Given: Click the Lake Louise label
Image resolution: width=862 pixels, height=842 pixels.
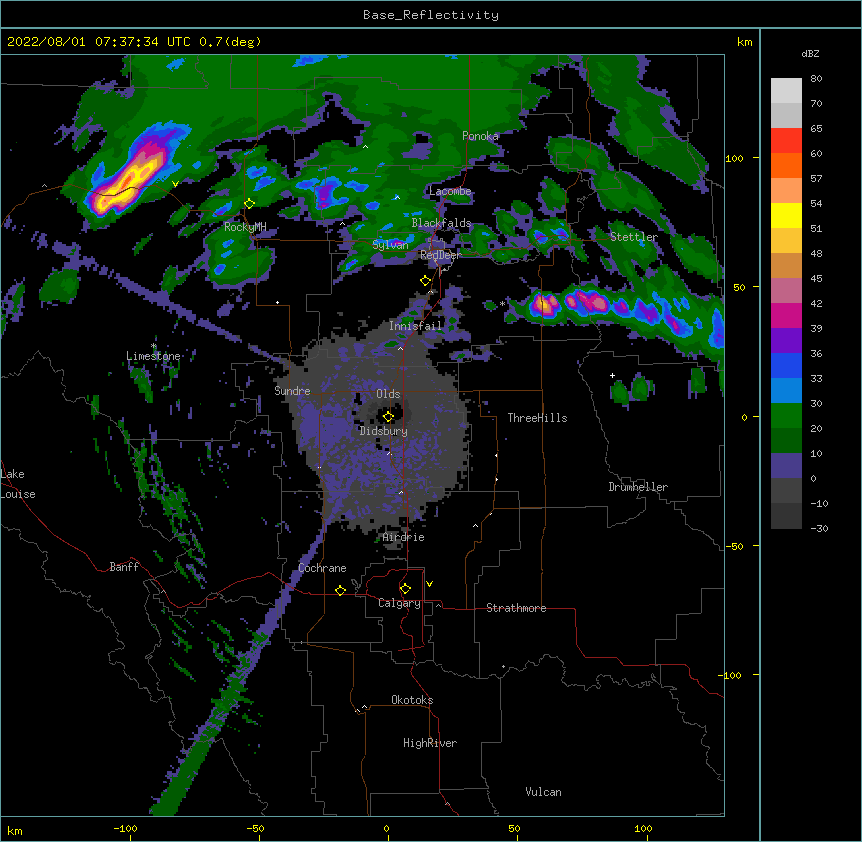Looking at the screenshot, I should pyautogui.click(x=18, y=484).
